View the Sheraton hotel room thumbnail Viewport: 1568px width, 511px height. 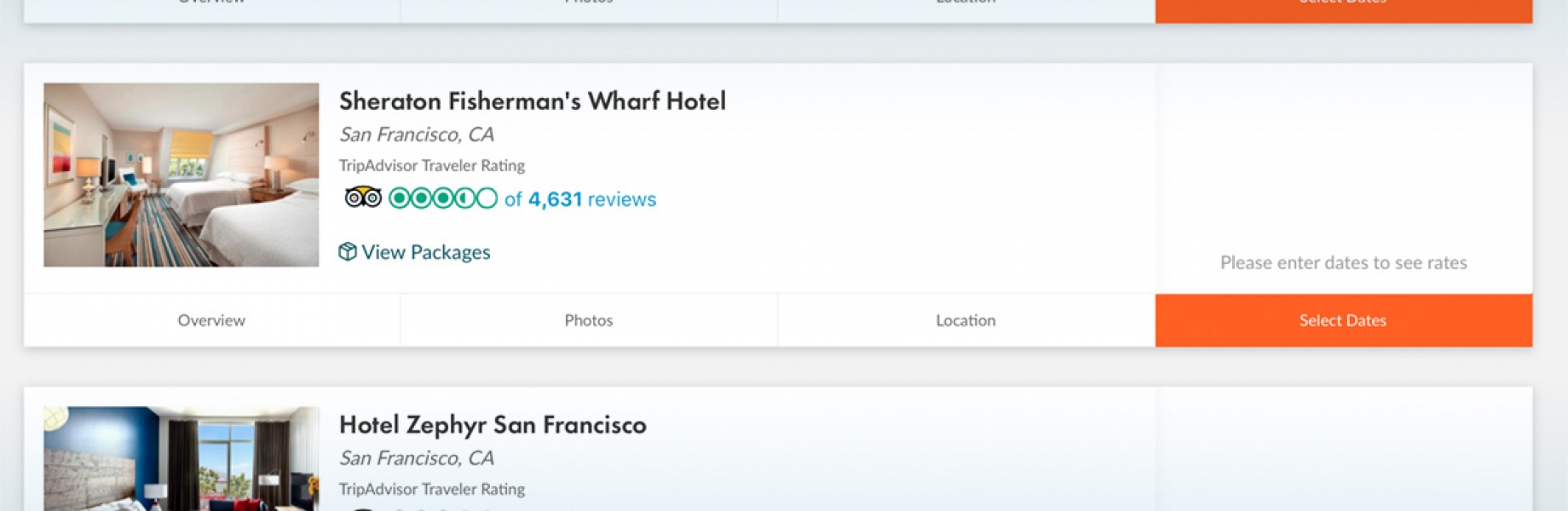point(182,175)
